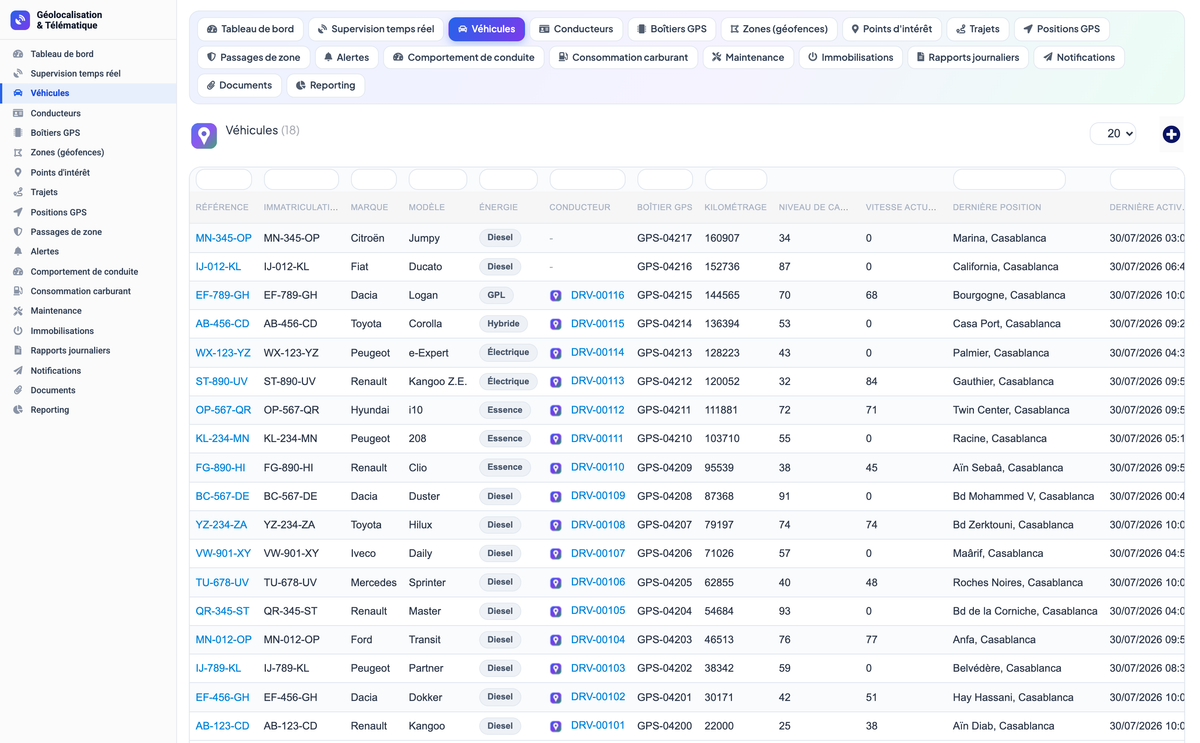
Task: Click the Maintenance sidebar tools icon
Action: coord(18,311)
